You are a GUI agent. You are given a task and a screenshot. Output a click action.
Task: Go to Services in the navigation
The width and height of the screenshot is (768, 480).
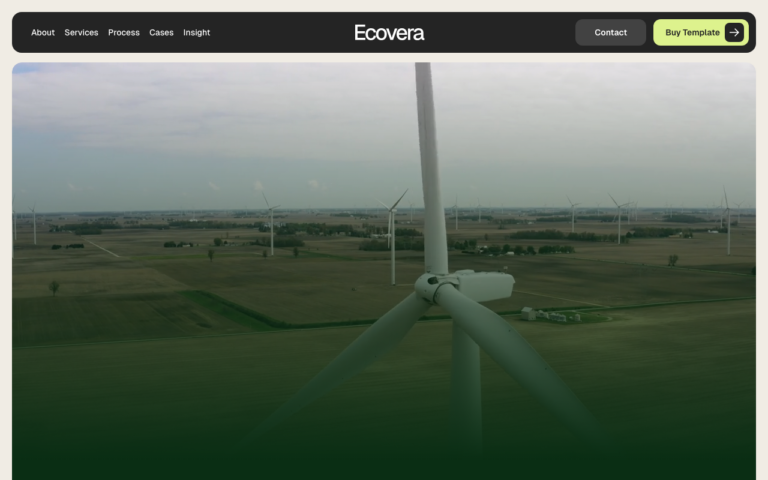(x=81, y=32)
